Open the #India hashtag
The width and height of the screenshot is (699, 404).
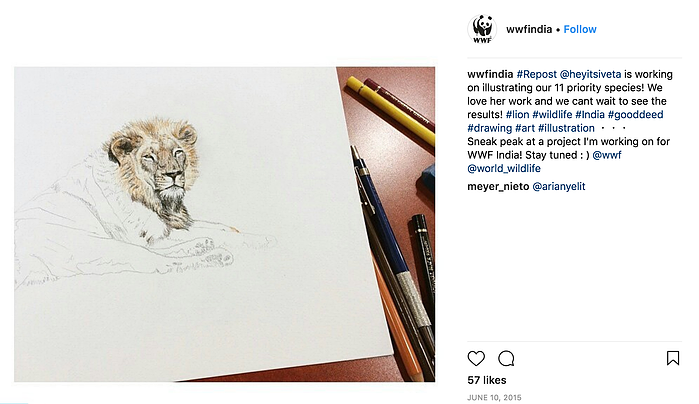click(590, 115)
